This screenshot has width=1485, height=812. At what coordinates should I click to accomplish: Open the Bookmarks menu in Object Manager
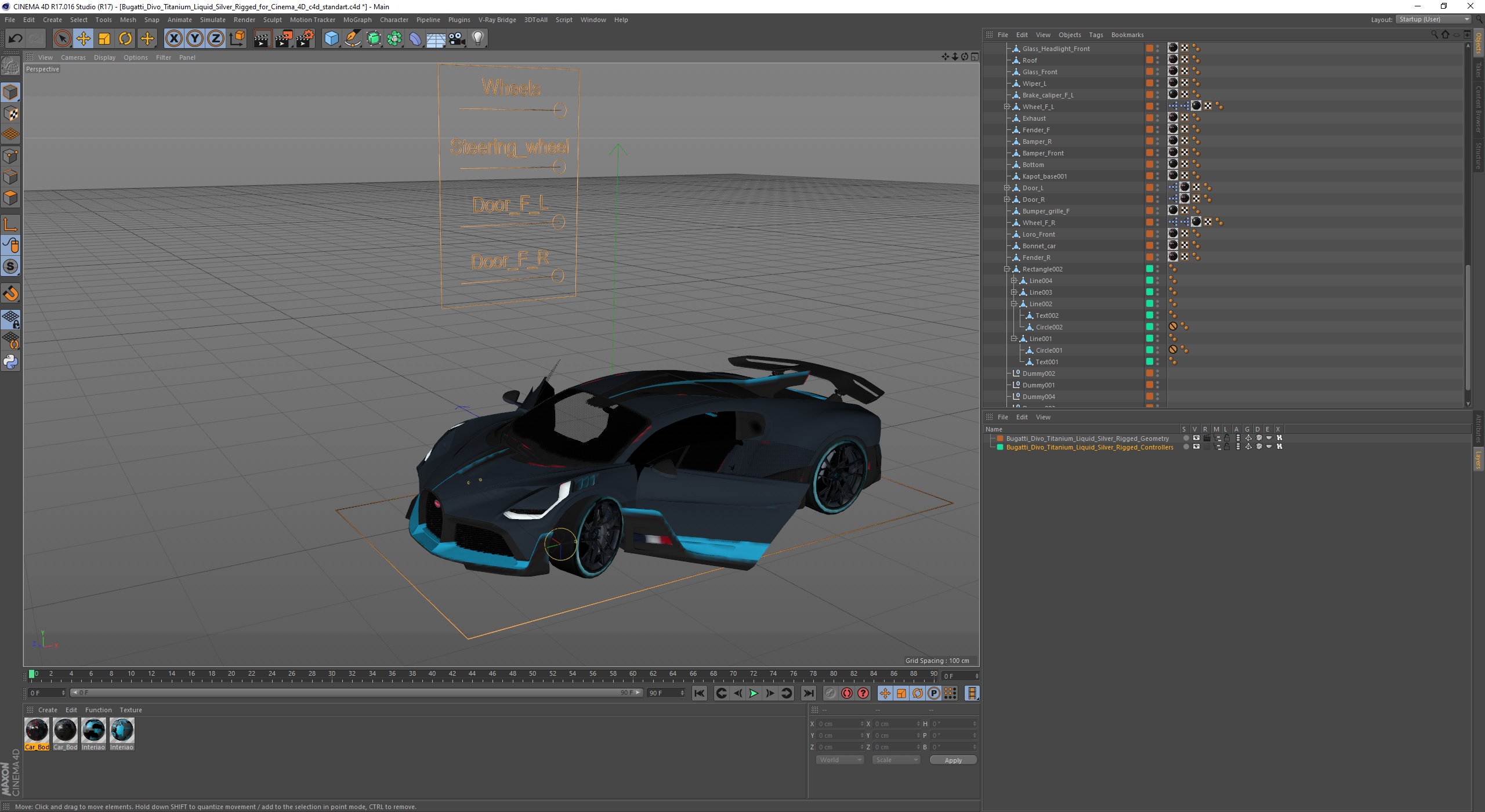[x=1127, y=35]
